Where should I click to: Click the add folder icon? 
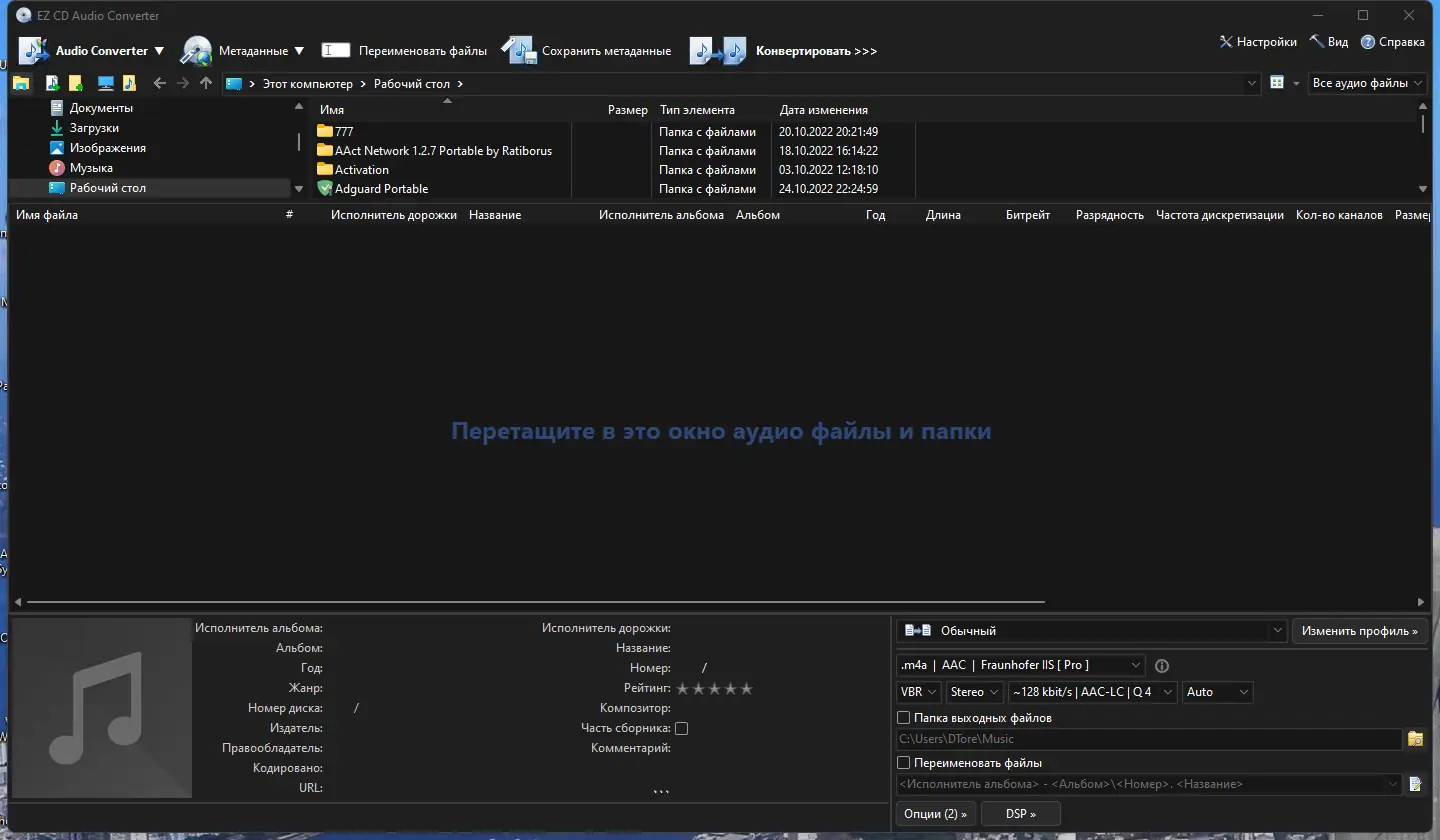(x=76, y=83)
